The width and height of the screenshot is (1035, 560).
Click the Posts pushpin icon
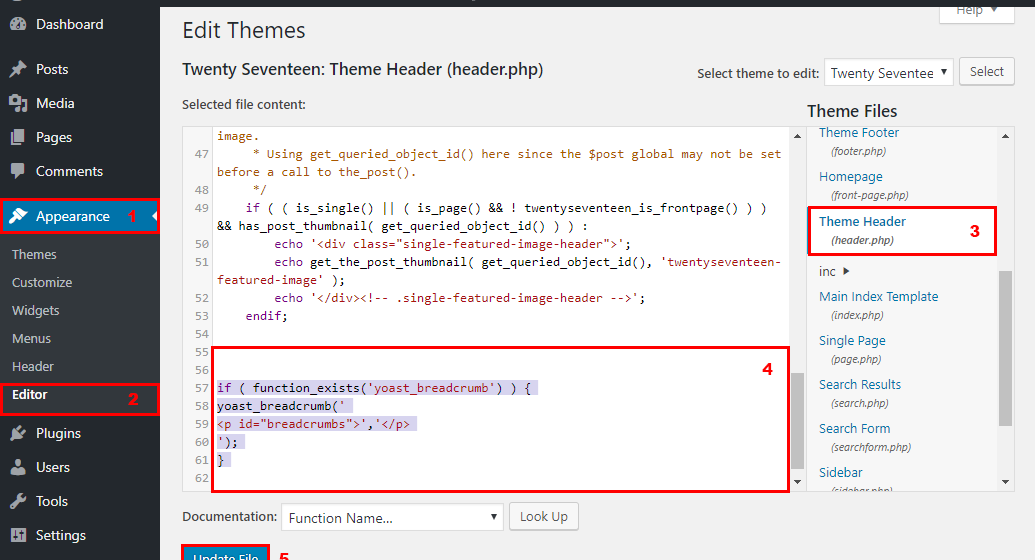18,69
